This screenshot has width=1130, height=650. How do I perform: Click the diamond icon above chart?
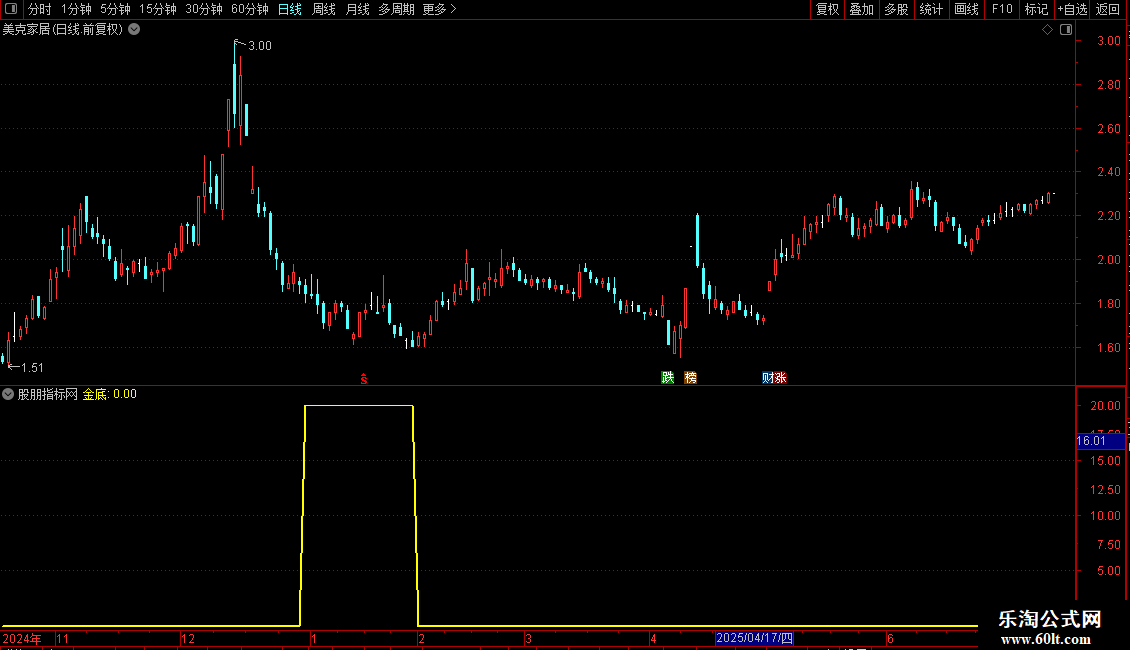(1048, 30)
